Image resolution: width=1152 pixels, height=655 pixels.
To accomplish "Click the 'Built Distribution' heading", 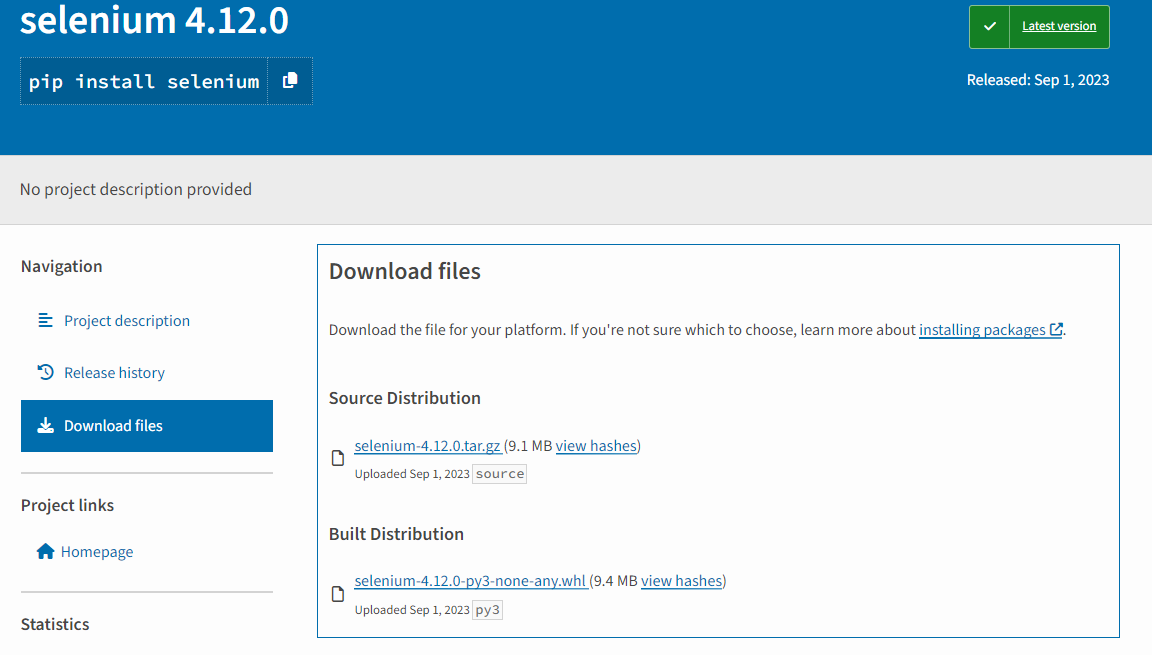I will pos(397,534).
